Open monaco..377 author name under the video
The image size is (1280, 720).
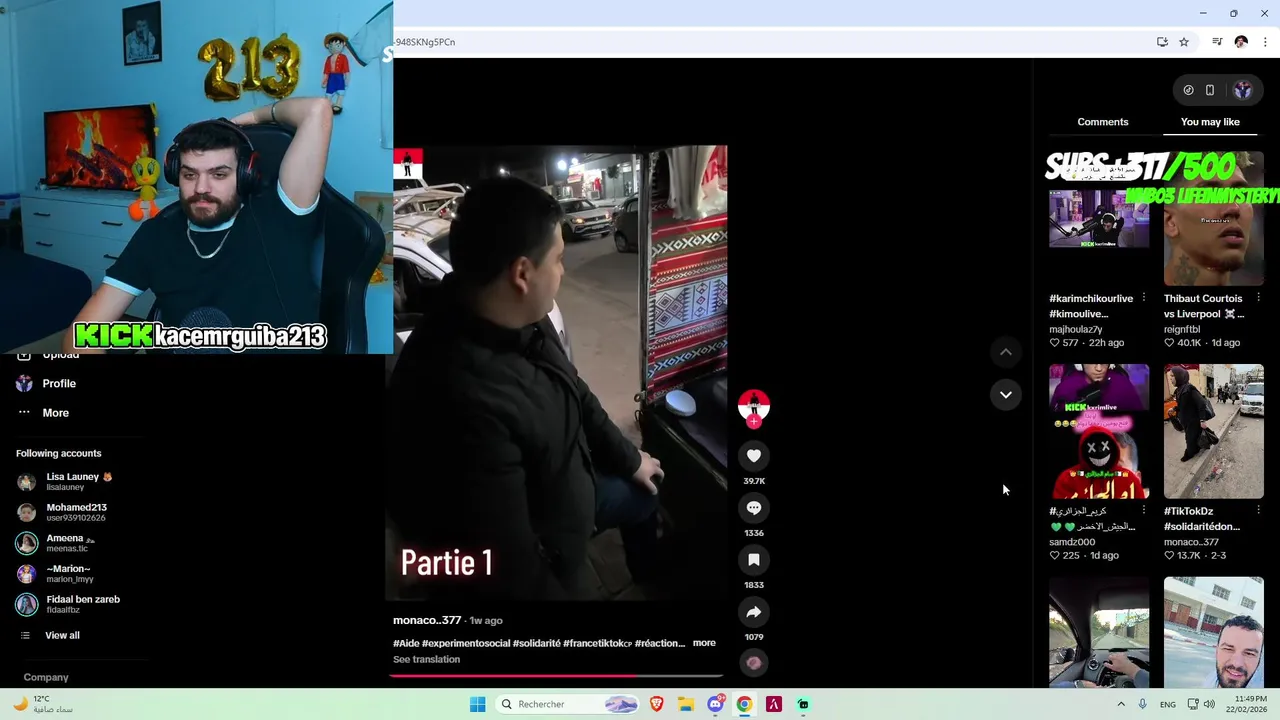427,620
